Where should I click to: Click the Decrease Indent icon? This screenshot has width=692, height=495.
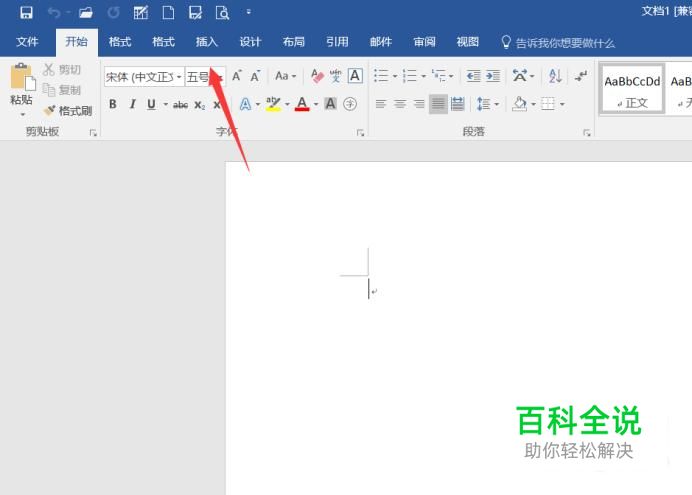pyautogui.click(x=474, y=76)
